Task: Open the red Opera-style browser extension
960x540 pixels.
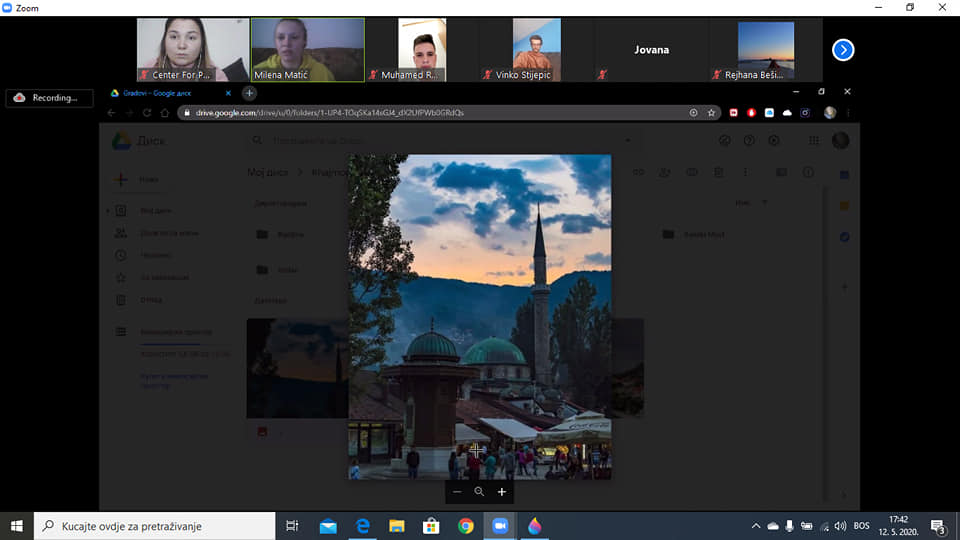Action: (x=751, y=113)
